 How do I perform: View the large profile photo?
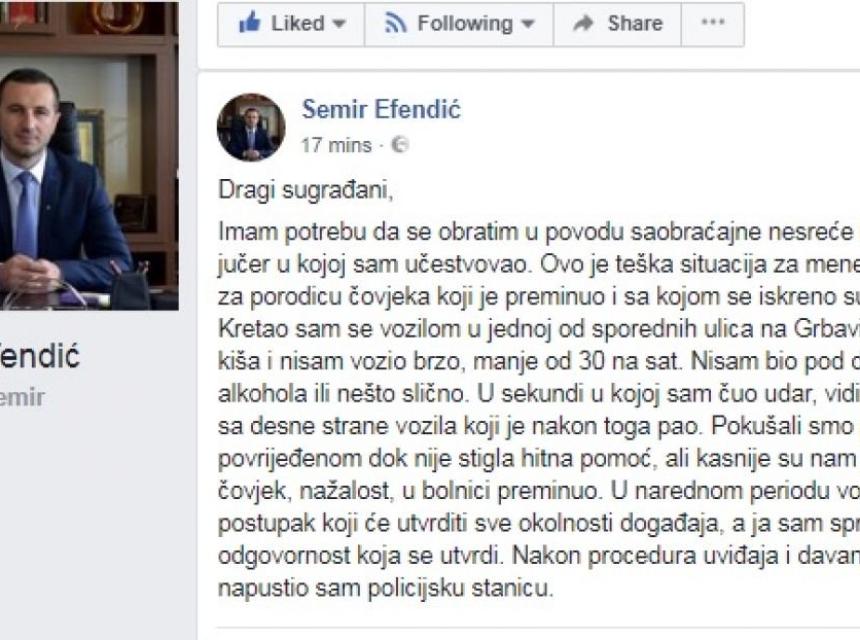pos(89,155)
